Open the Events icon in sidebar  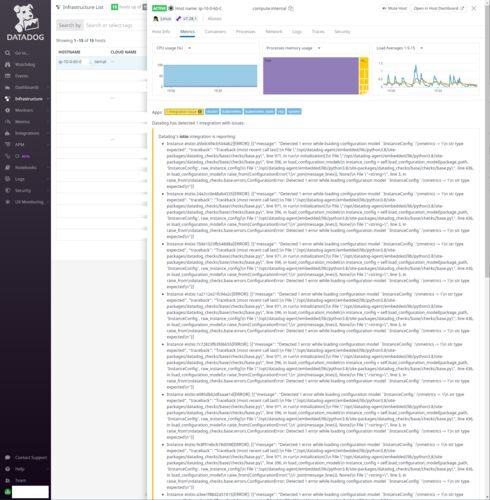click(7, 76)
